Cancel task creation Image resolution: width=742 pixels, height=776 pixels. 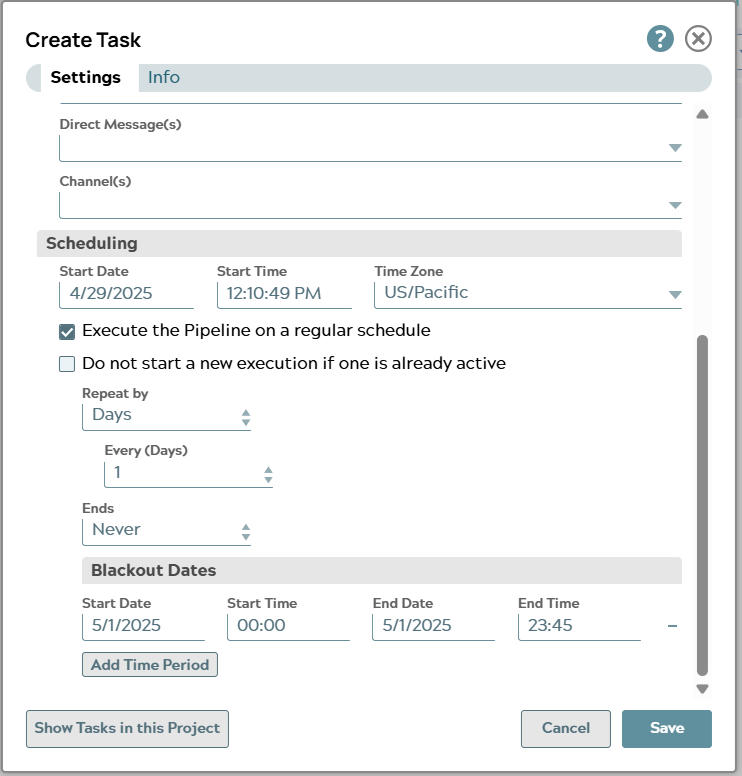point(565,728)
